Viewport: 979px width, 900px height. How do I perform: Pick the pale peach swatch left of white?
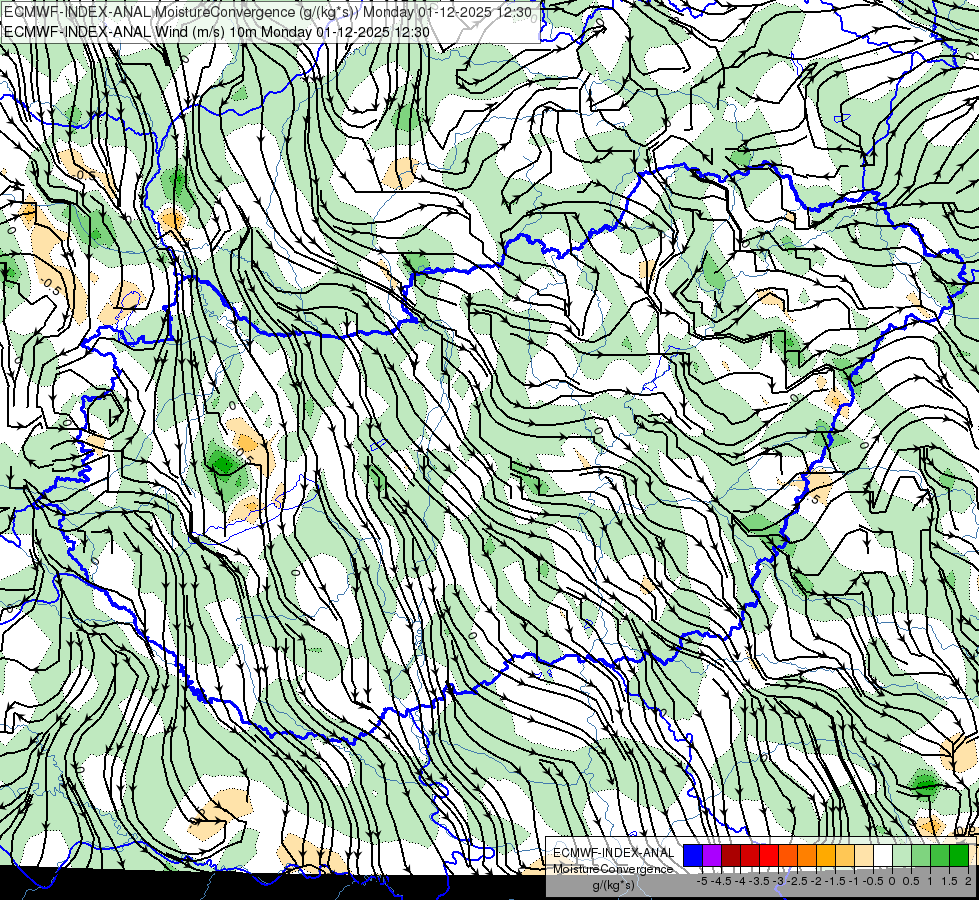[864, 856]
